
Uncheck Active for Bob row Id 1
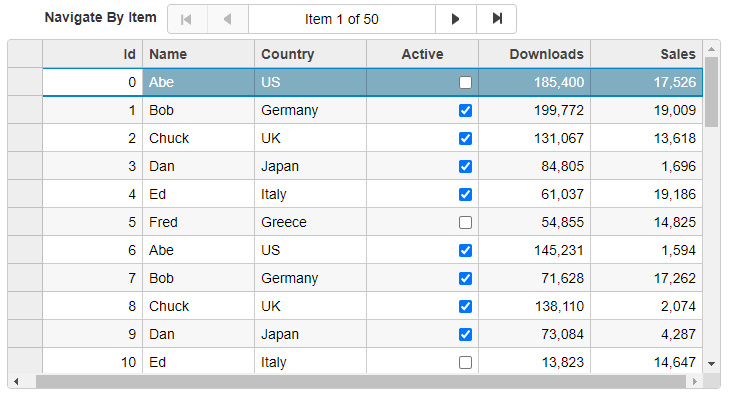(x=465, y=110)
